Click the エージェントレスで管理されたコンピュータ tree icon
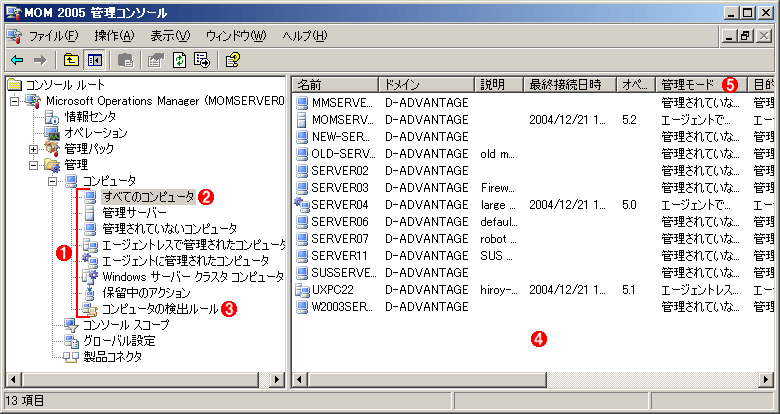This screenshot has height=414, width=780. [x=90, y=245]
